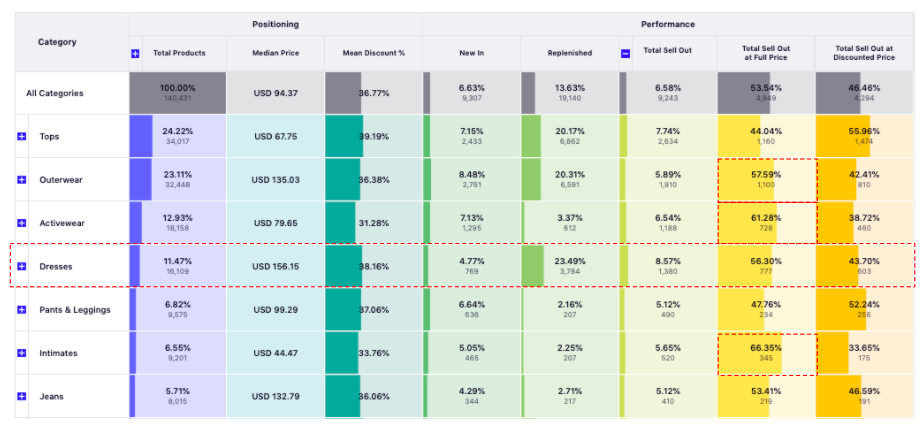Expand the Intimates category row
The height and width of the screenshot is (424, 922).
(x=21, y=353)
